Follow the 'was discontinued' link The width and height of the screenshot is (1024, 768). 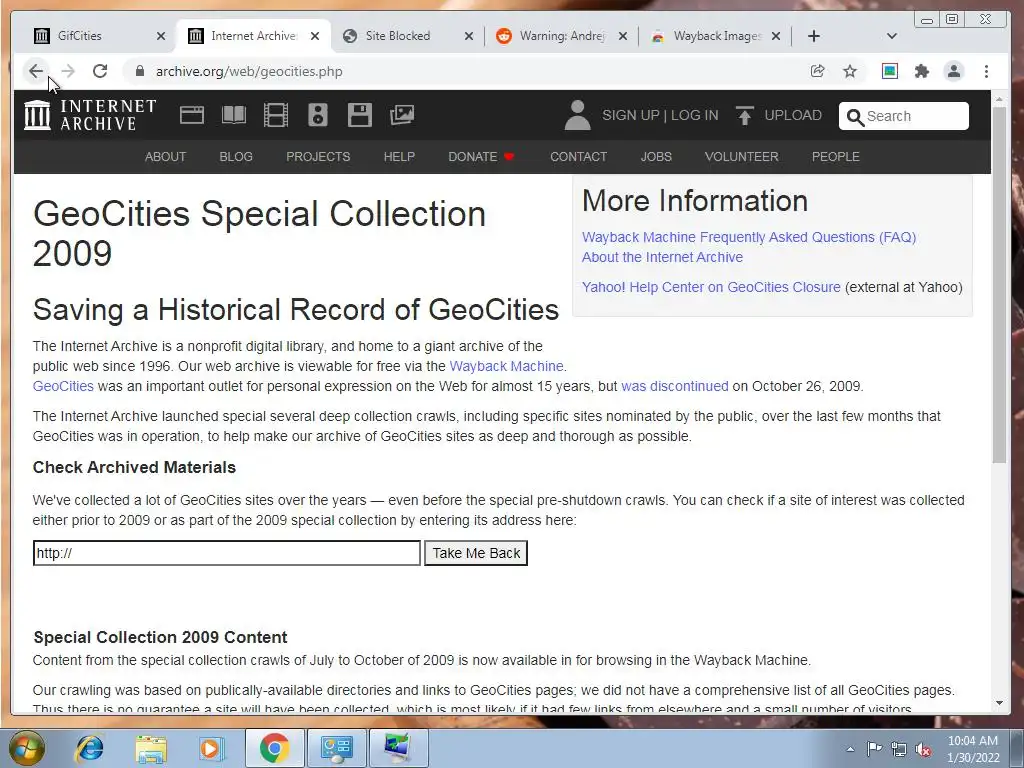click(x=675, y=386)
